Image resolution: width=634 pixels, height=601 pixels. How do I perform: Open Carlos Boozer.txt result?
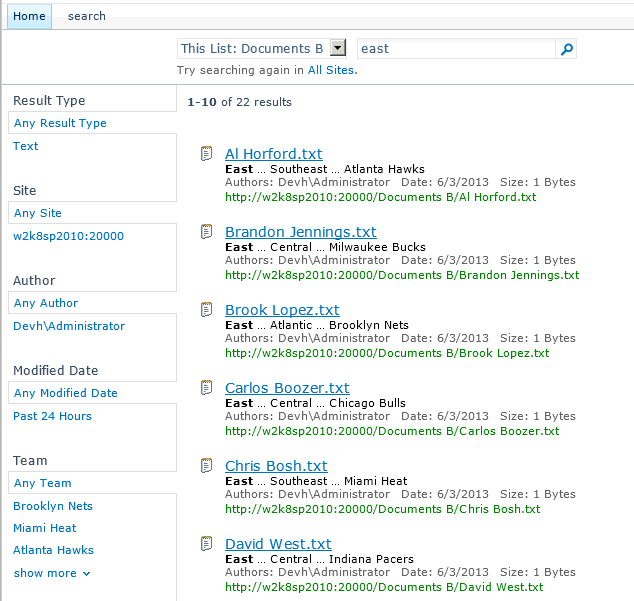coord(287,388)
